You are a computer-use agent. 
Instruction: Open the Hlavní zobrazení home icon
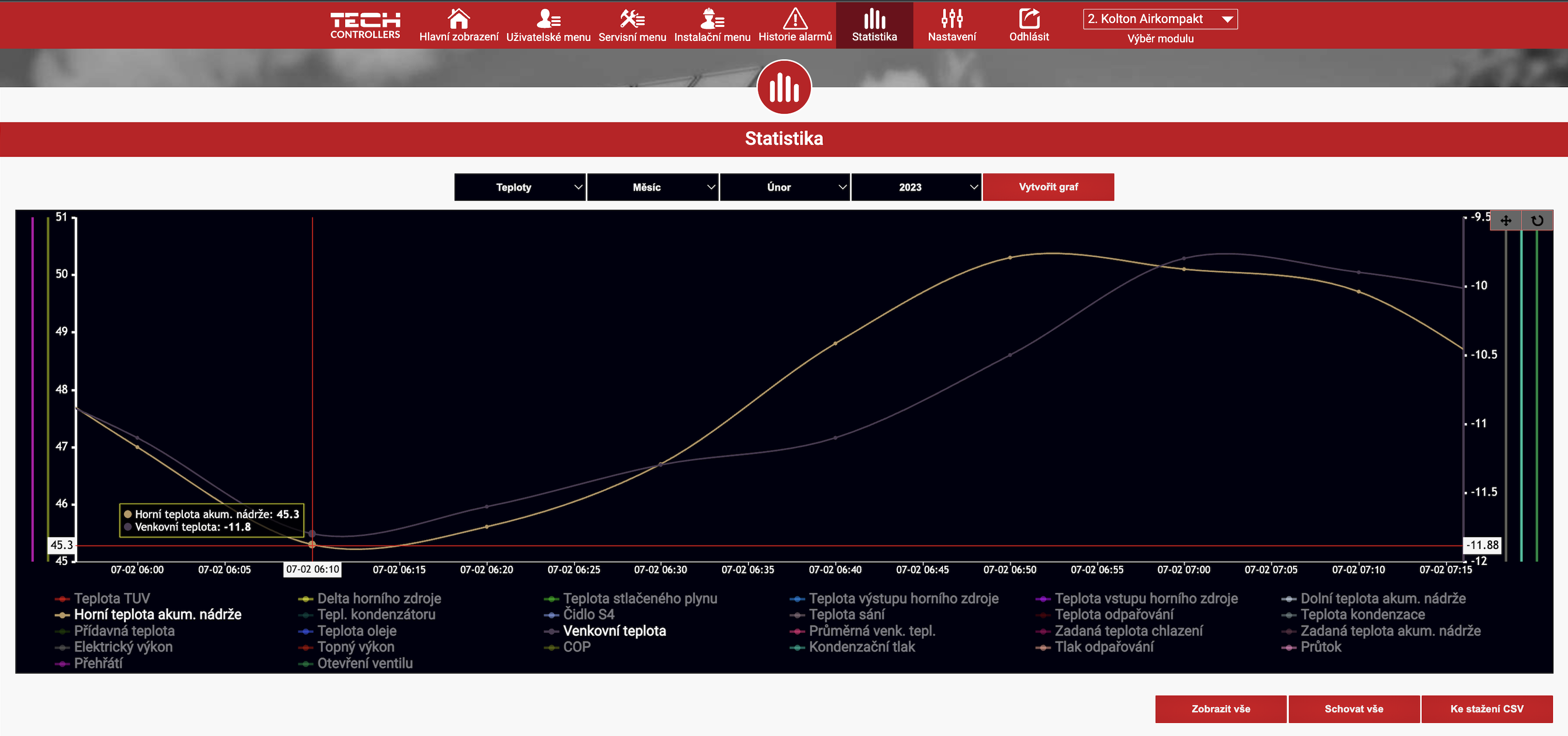pyautogui.click(x=458, y=19)
